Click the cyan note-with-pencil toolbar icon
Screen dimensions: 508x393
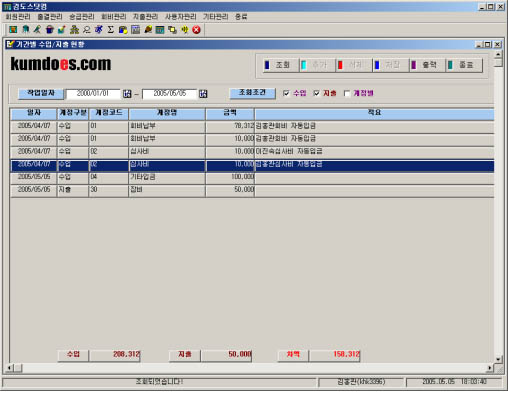(62, 30)
